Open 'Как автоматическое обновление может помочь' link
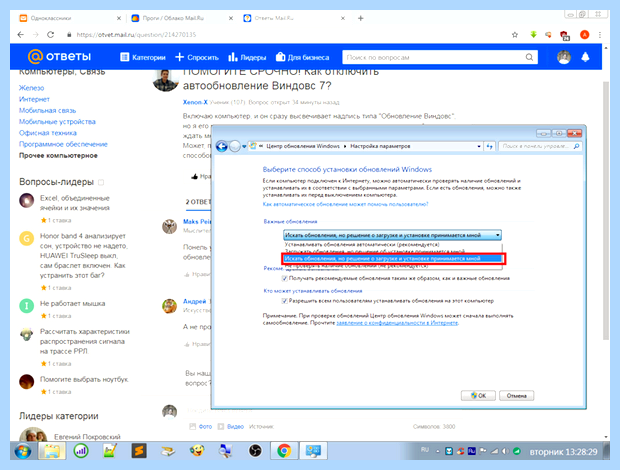Viewport: 620px width, 470px height. [x=346, y=204]
